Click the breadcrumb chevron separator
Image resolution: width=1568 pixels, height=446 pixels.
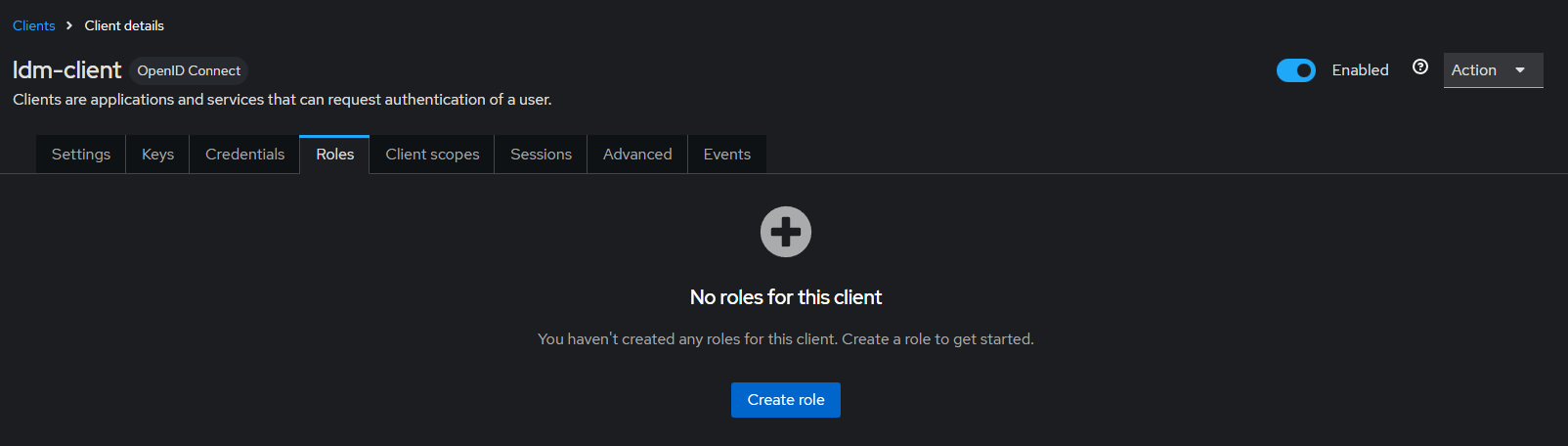pyautogui.click(x=69, y=25)
